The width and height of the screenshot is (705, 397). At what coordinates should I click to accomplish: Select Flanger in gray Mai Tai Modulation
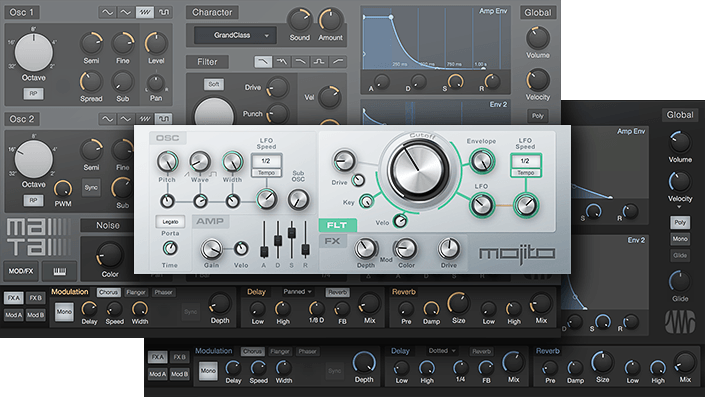pyautogui.click(x=136, y=292)
